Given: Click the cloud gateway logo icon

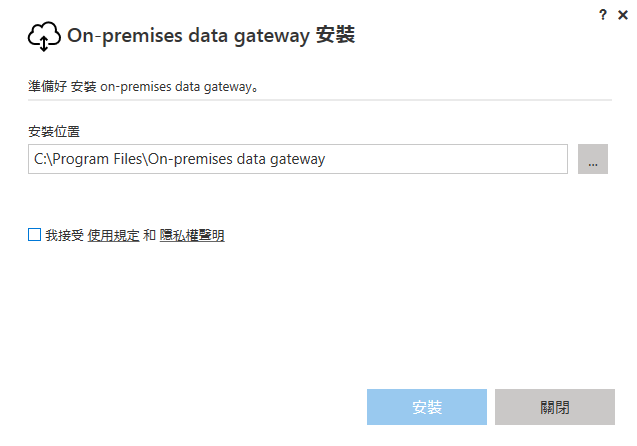Looking at the screenshot, I should point(44,37).
